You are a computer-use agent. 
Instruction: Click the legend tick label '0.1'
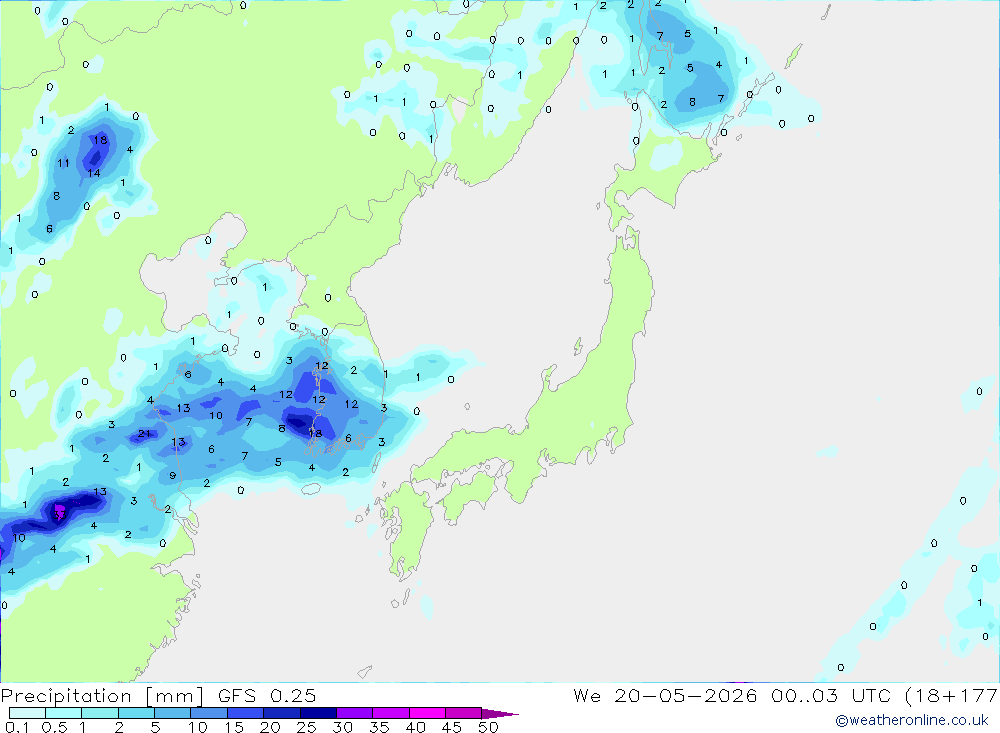[x=17, y=727]
